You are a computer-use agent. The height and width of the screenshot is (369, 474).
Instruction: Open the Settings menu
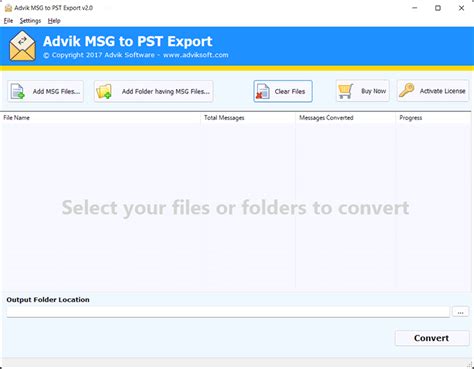pos(30,21)
